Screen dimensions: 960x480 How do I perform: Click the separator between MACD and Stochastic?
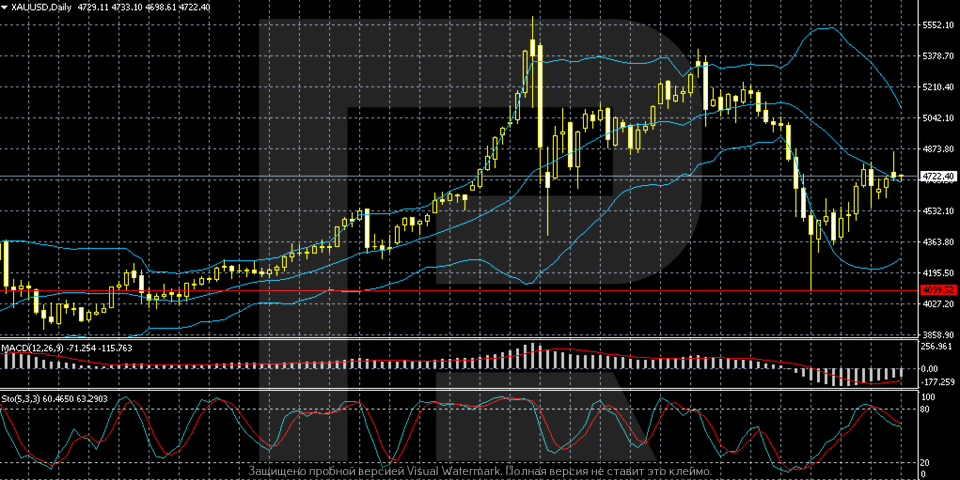click(460, 390)
